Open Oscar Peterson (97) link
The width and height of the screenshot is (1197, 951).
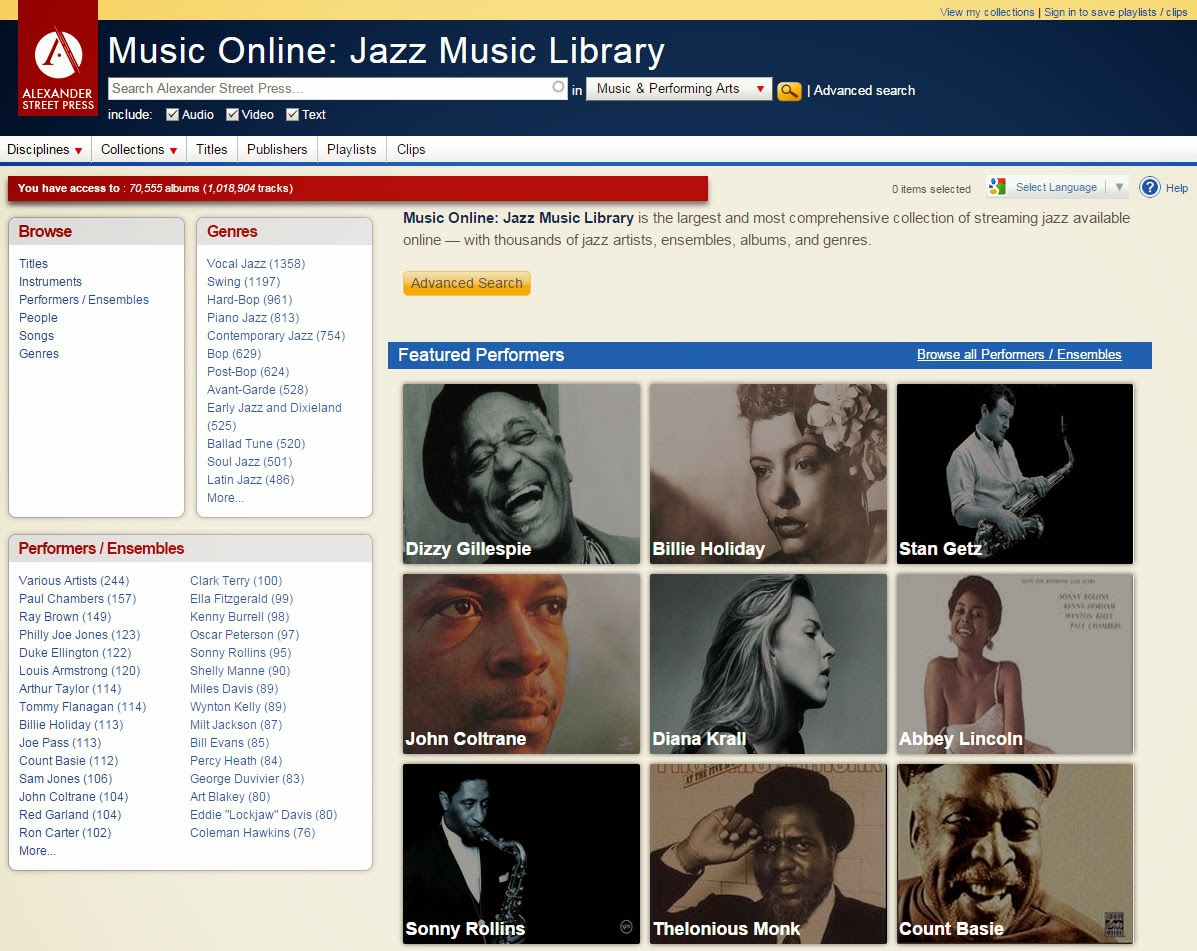tap(244, 635)
